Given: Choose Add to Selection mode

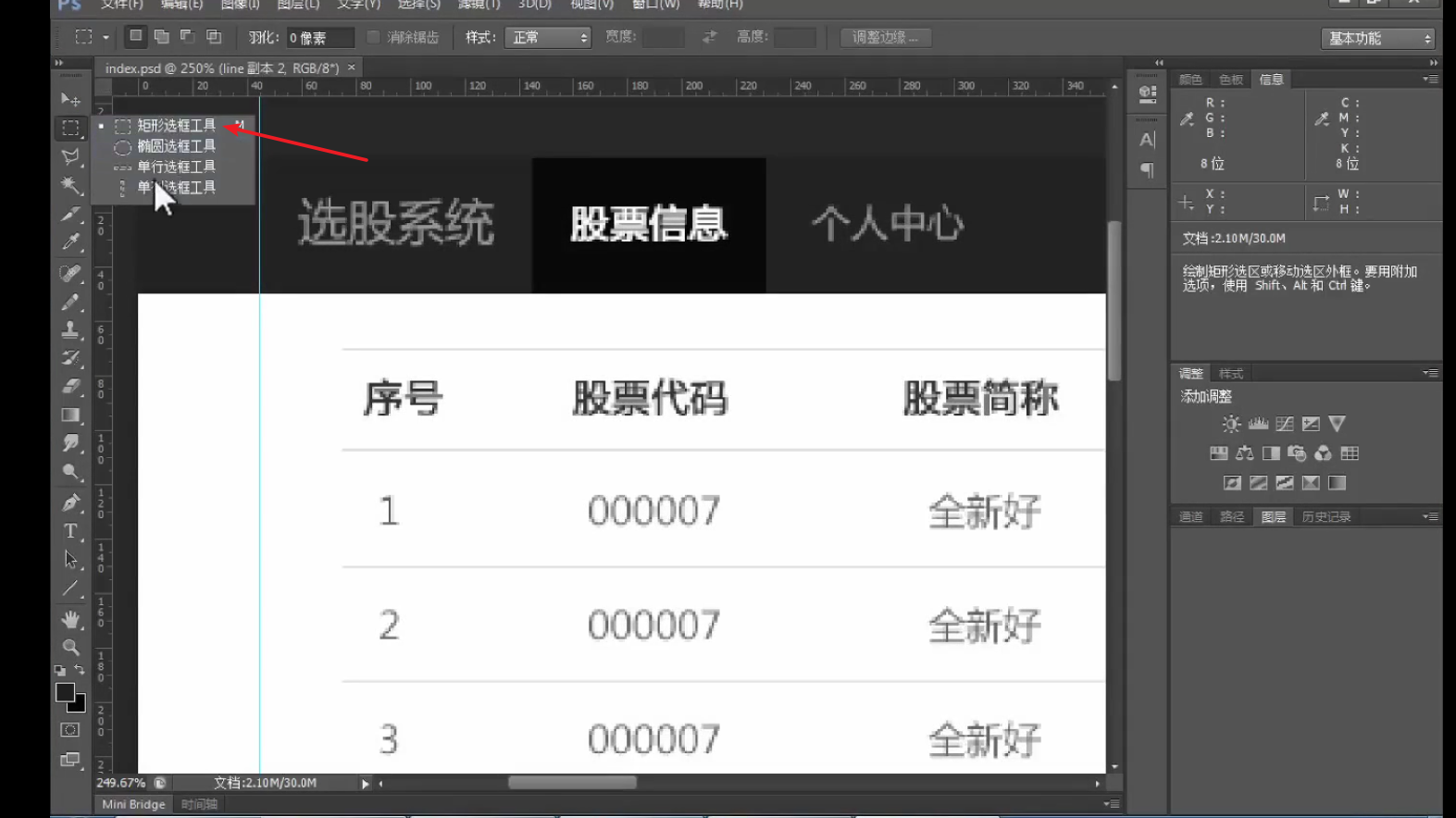Looking at the screenshot, I should point(162,36).
